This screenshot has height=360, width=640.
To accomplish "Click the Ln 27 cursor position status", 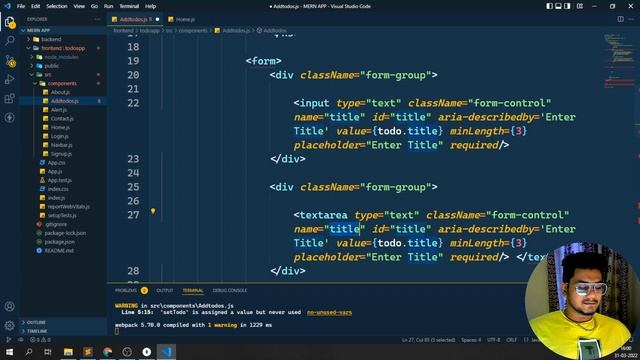I will pyautogui.click(x=428, y=340).
